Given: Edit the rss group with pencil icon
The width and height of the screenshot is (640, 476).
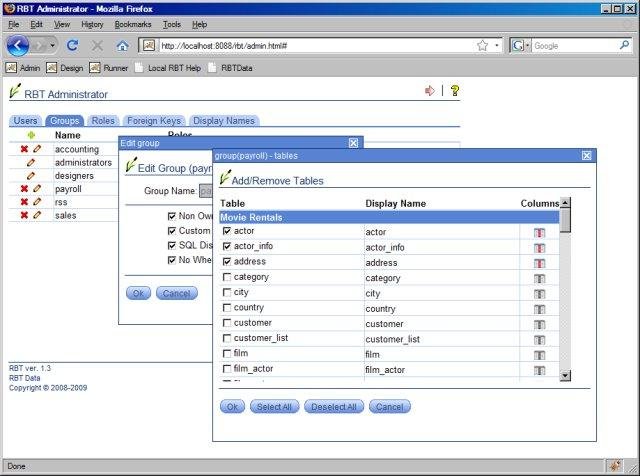Looking at the screenshot, I should click(x=37, y=202).
